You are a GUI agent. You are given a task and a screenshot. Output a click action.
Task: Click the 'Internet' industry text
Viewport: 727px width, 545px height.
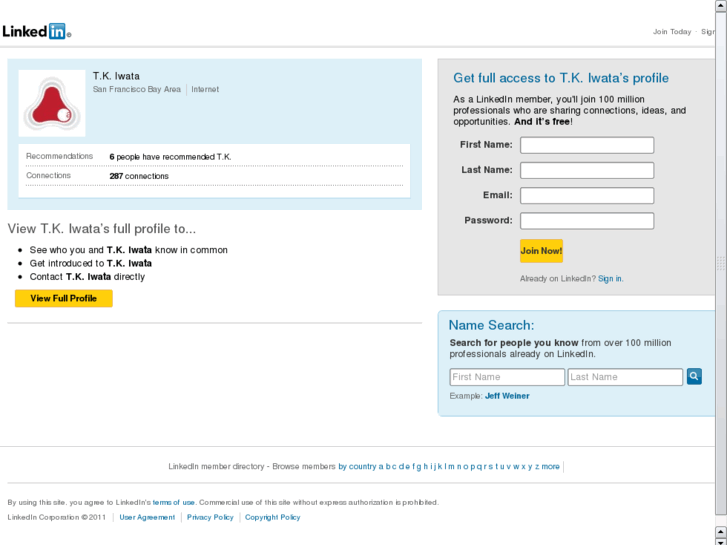pyautogui.click(x=205, y=89)
